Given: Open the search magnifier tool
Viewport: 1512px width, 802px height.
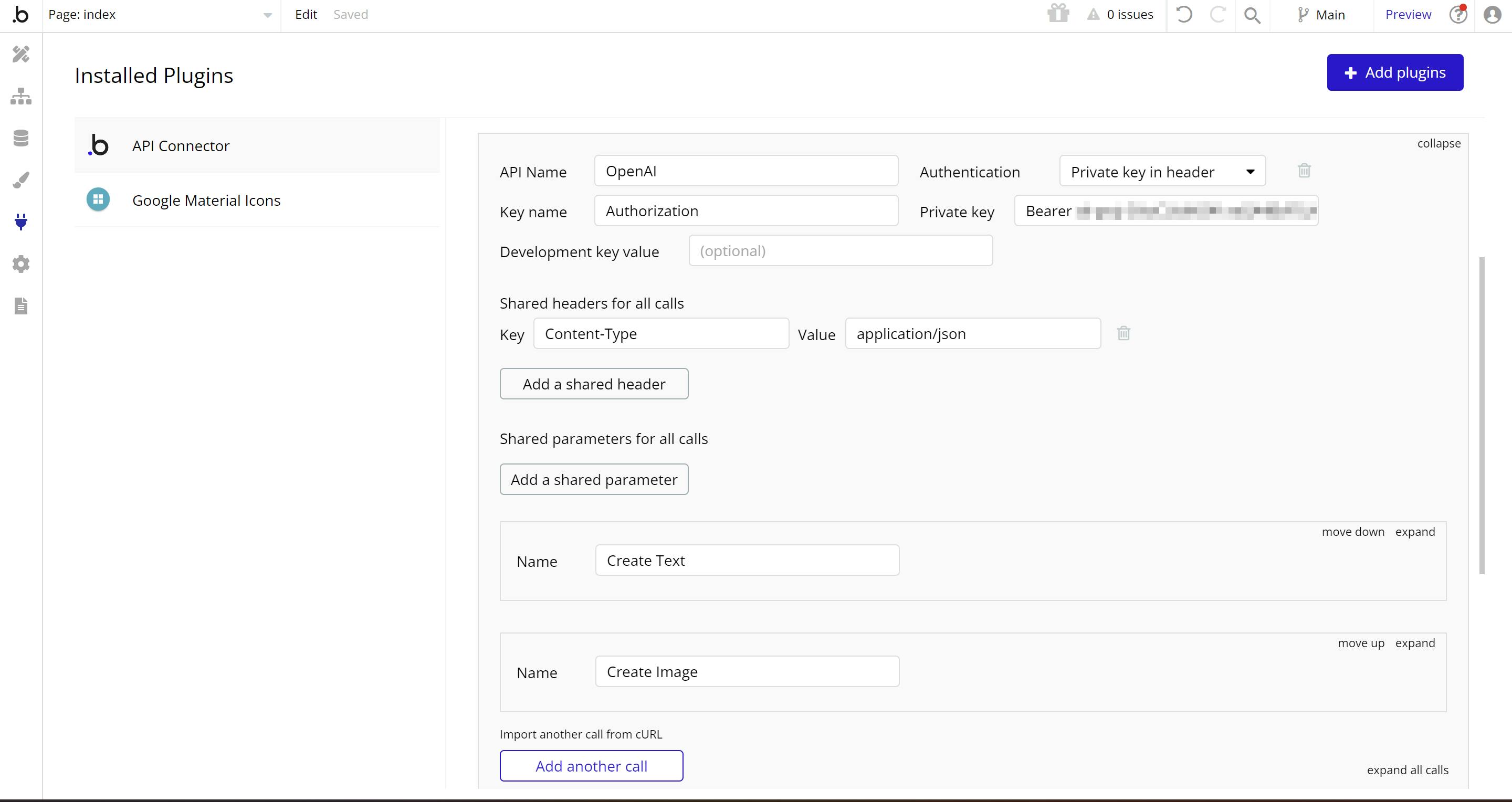Looking at the screenshot, I should pyautogui.click(x=1252, y=15).
